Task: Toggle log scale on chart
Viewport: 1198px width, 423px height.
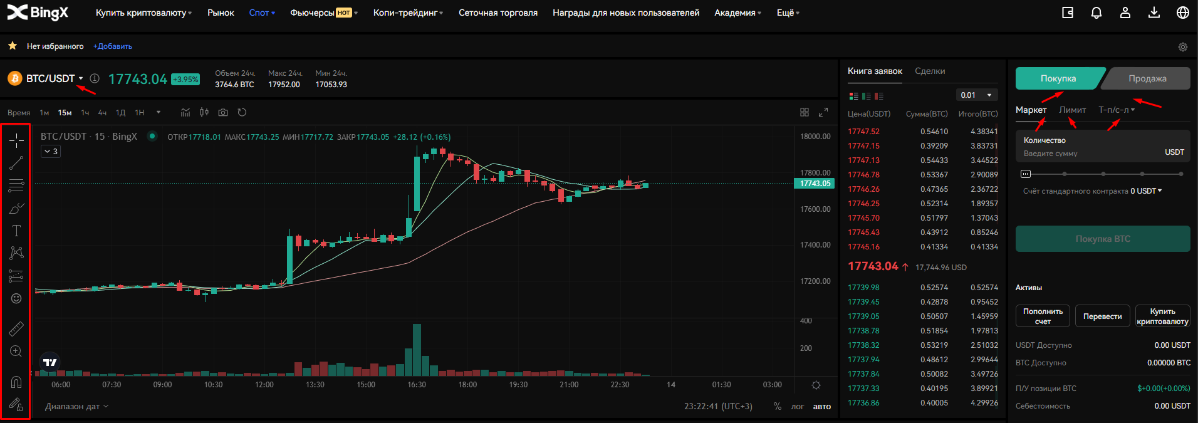Action: coord(798,406)
